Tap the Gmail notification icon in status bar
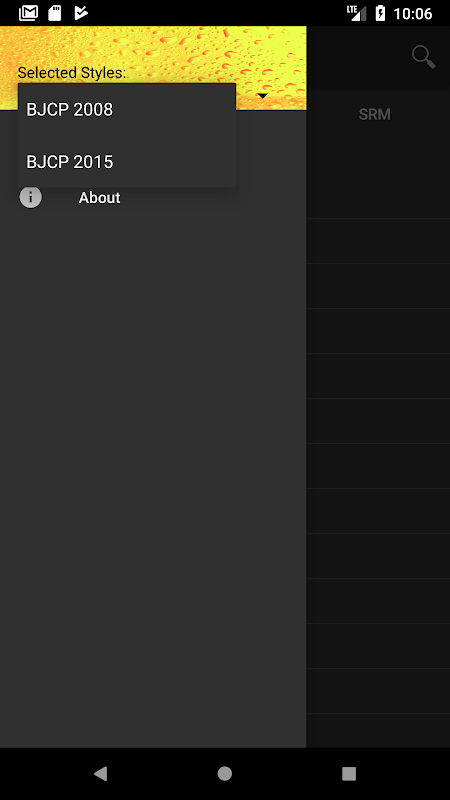The height and width of the screenshot is (800, 450). point(29,13)
